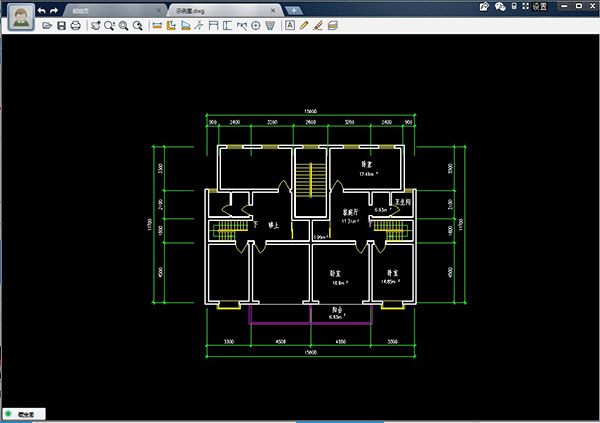Select the text annotation 'A' tool
The width and height of the screenshot is (600, 423).
pyautogui.click(x=290, y=26)
